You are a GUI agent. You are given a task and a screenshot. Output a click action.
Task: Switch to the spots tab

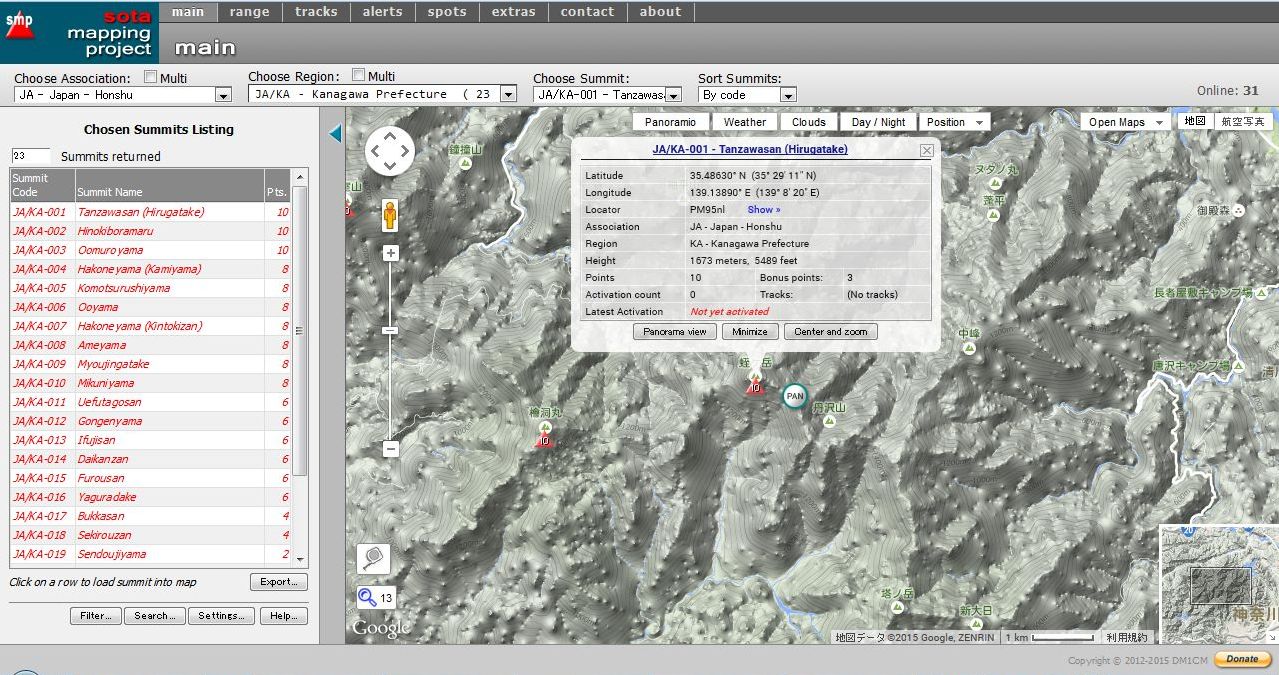tap(447, 12)
